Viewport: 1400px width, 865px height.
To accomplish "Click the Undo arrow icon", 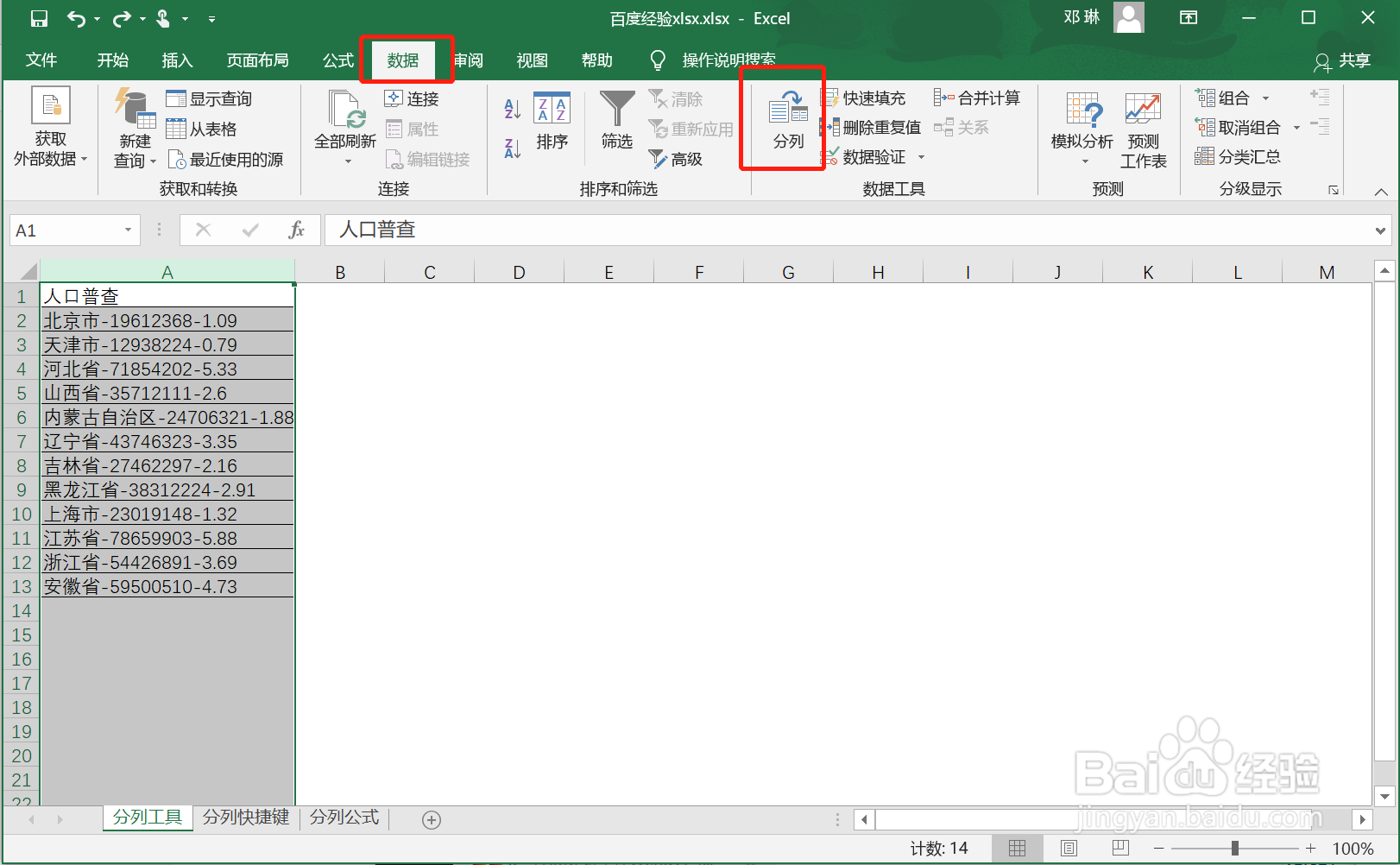I will [76, 18].
